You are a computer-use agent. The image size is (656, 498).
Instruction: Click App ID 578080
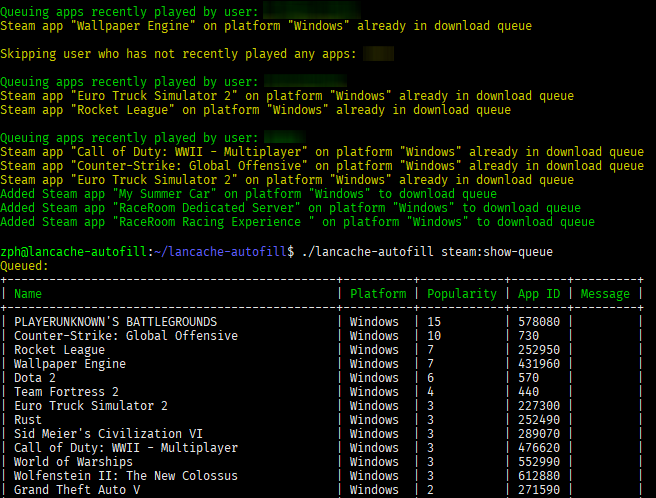tap(539, 322)
